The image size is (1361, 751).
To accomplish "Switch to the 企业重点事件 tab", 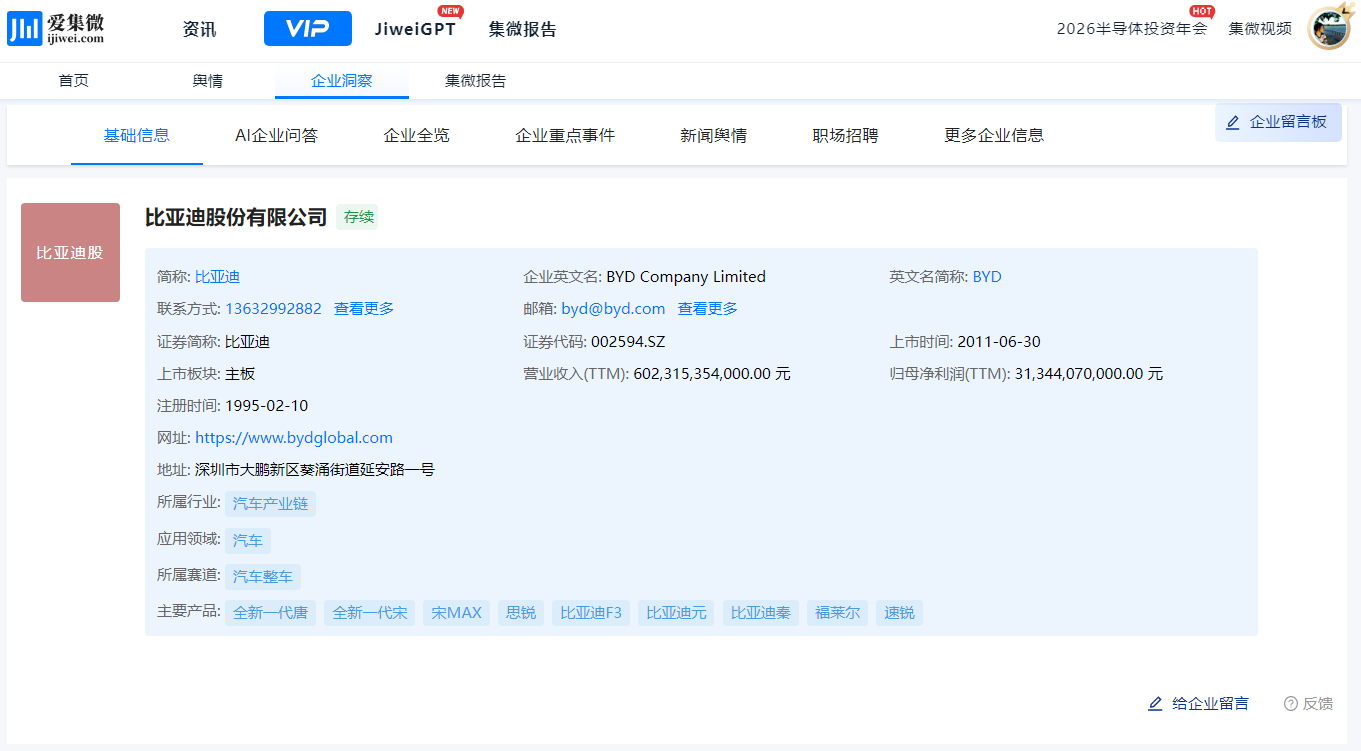I will pyautogui.click(x=564, y=135).
